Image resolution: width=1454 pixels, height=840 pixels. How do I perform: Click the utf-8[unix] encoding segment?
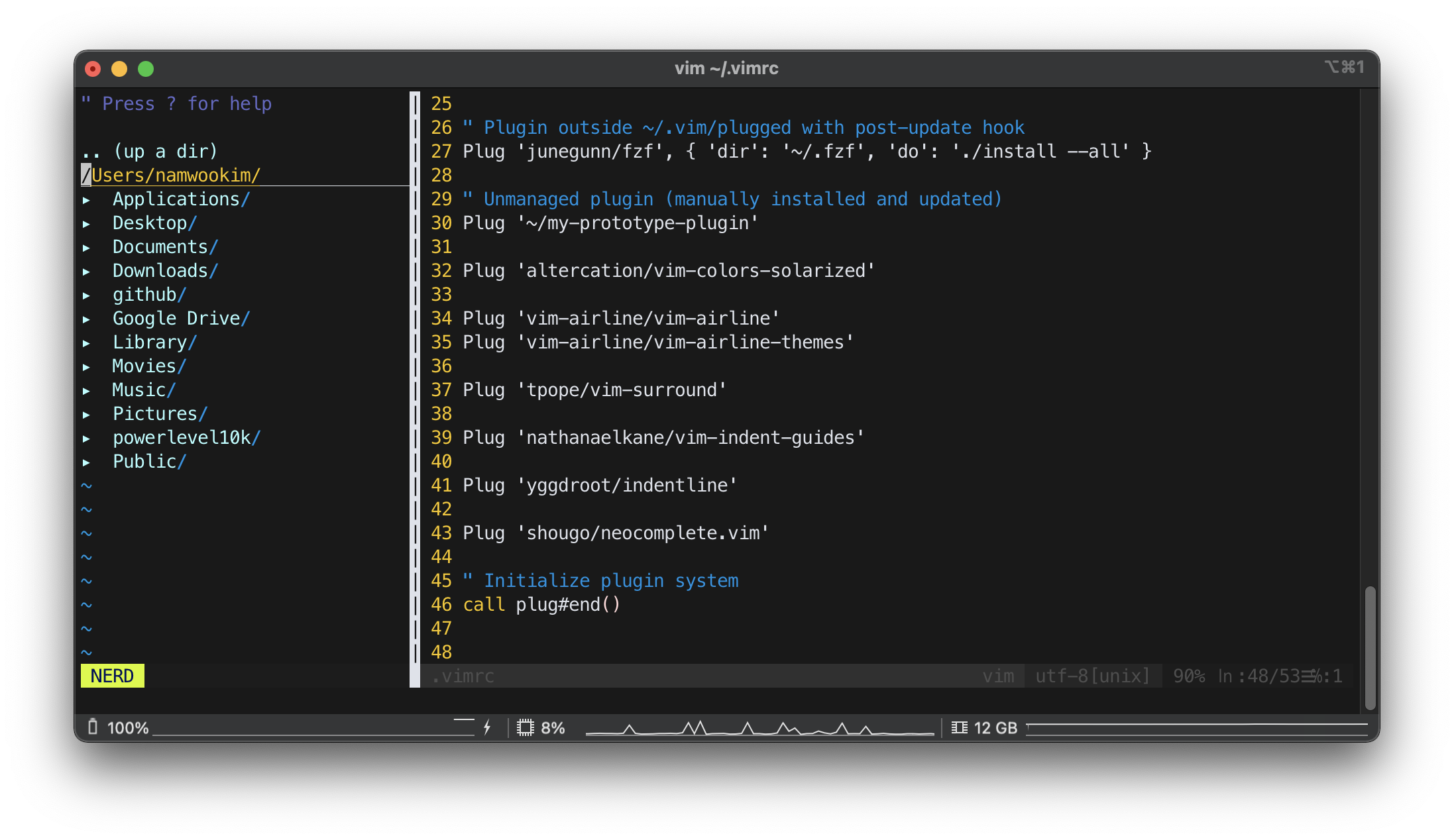tap(1092, 676)
